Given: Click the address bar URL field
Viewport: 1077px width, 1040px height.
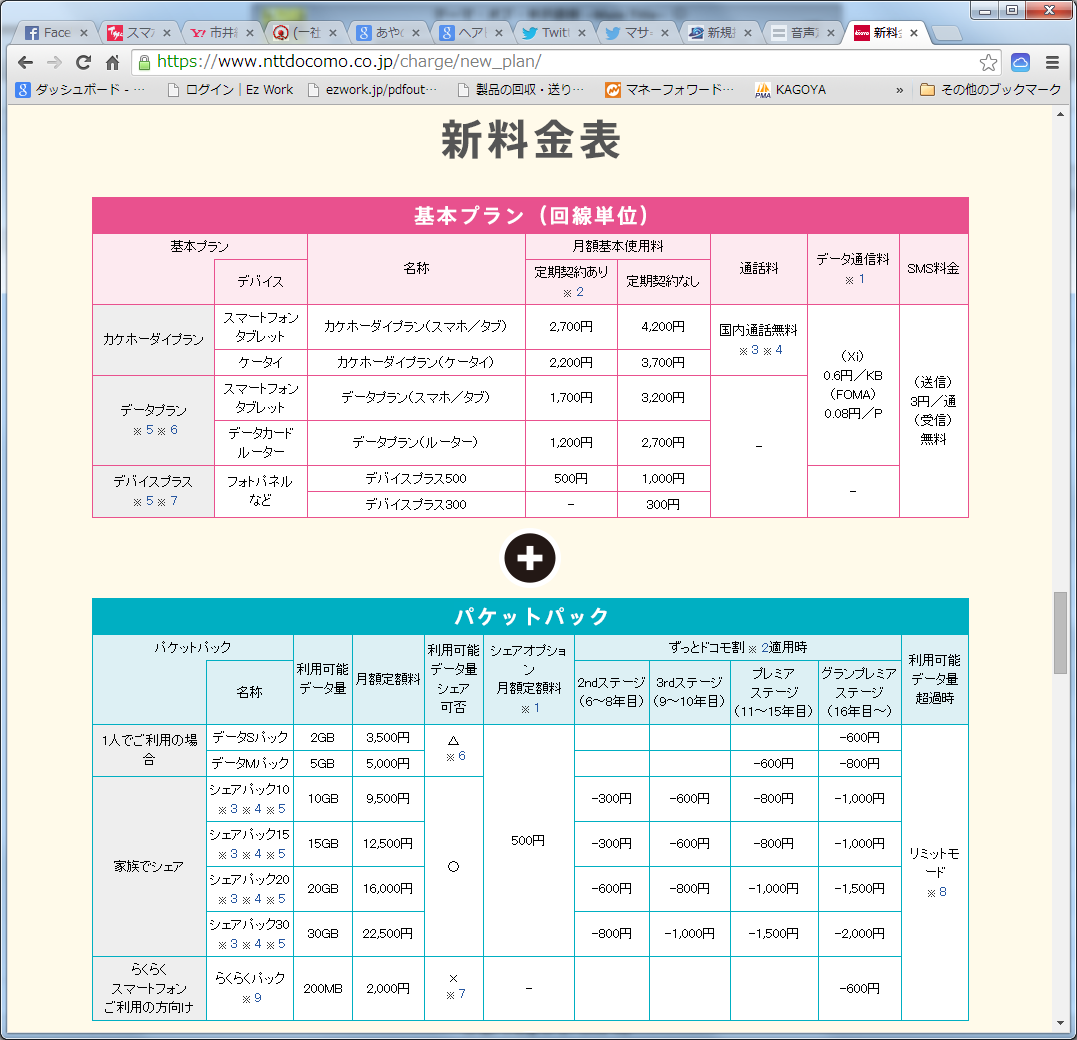Looking at the screenshot, I should (x=560, y=62).
